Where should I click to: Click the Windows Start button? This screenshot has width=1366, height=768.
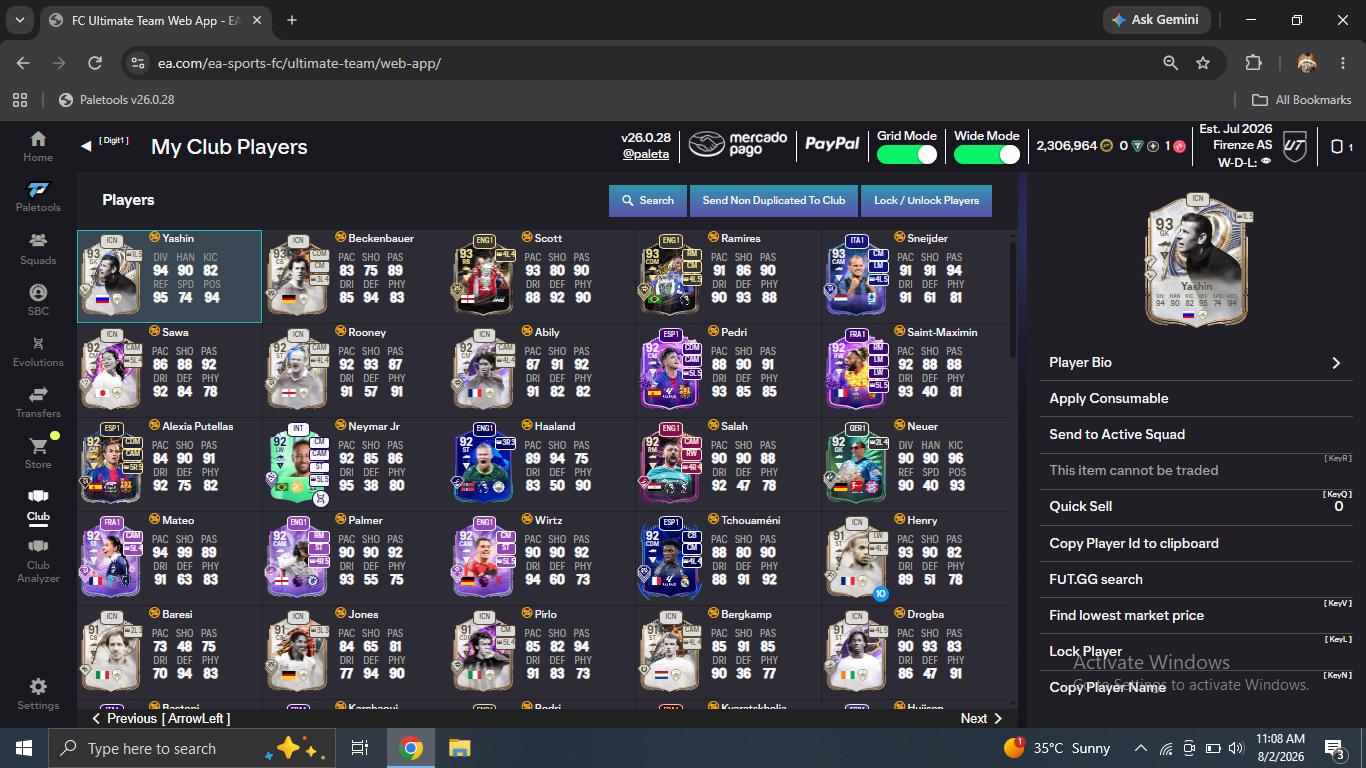(23, 748)
